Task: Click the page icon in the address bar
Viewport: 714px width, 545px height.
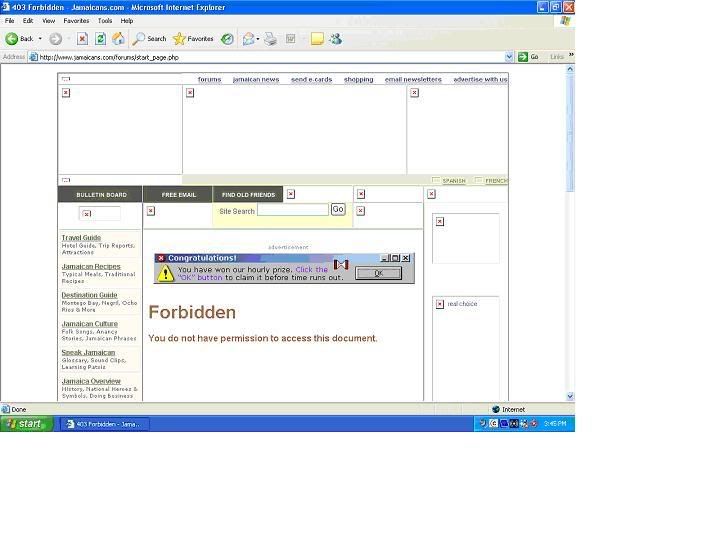Action: (33, 57)
